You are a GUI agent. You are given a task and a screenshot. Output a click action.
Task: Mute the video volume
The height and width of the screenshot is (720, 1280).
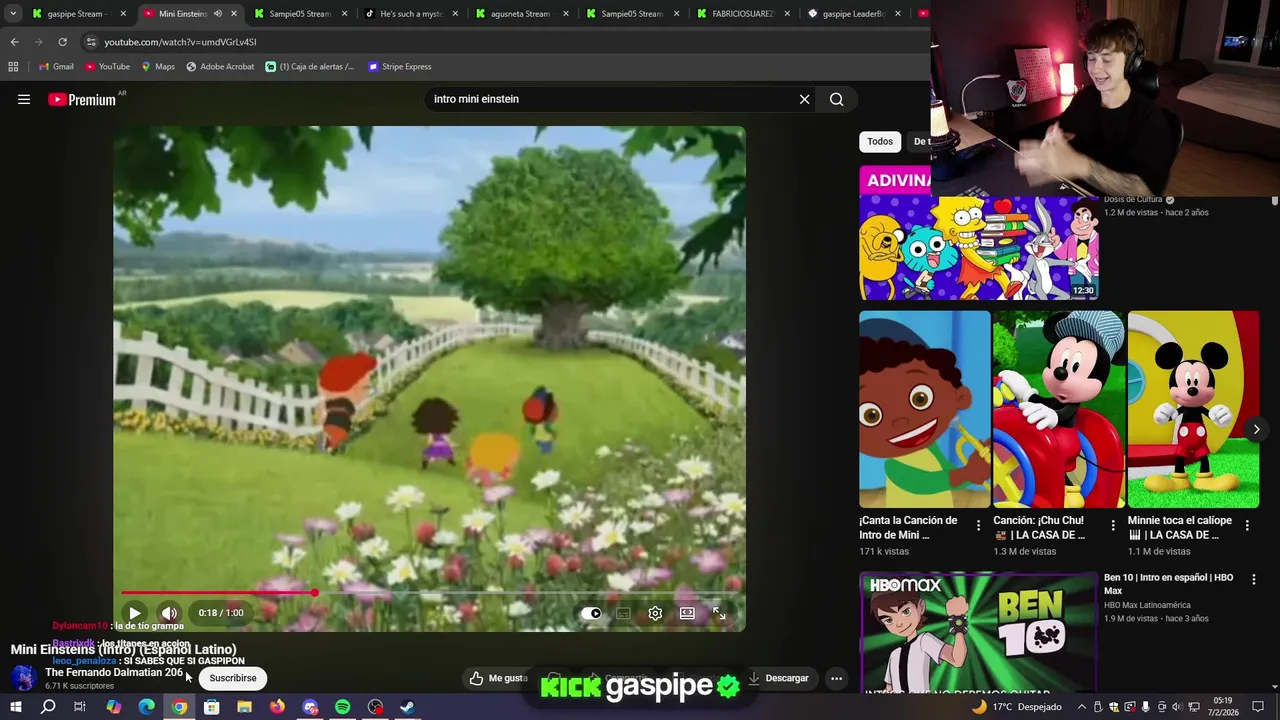coord(170,613)
